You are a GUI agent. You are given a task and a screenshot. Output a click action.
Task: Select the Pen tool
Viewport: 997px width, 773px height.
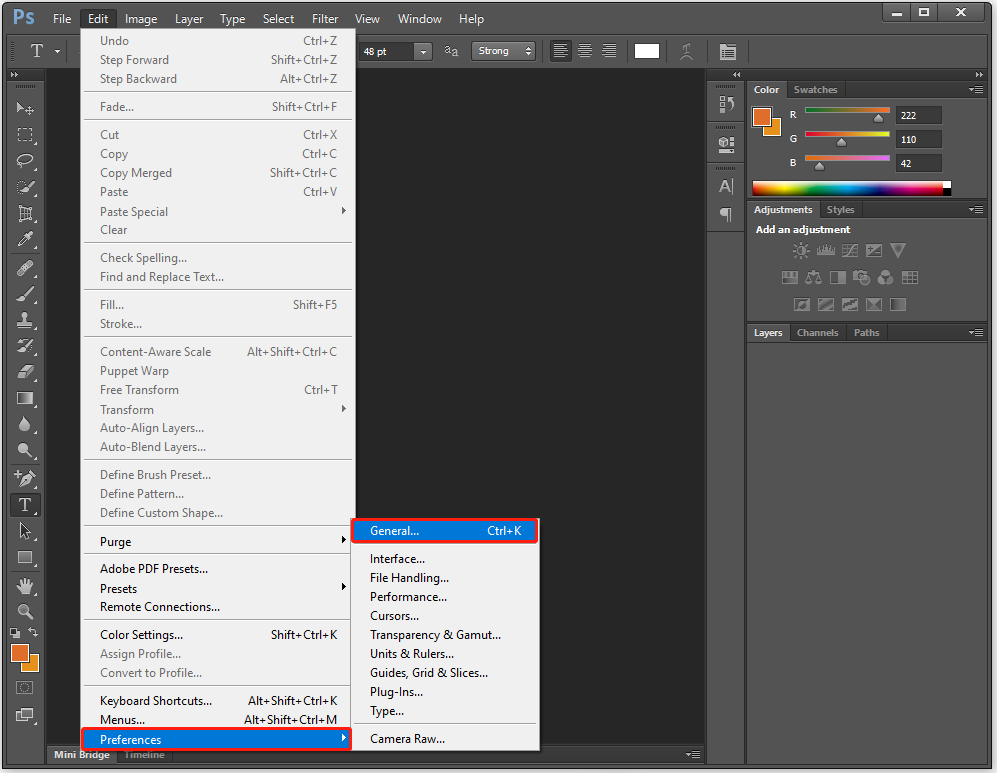tap(25, 478)
